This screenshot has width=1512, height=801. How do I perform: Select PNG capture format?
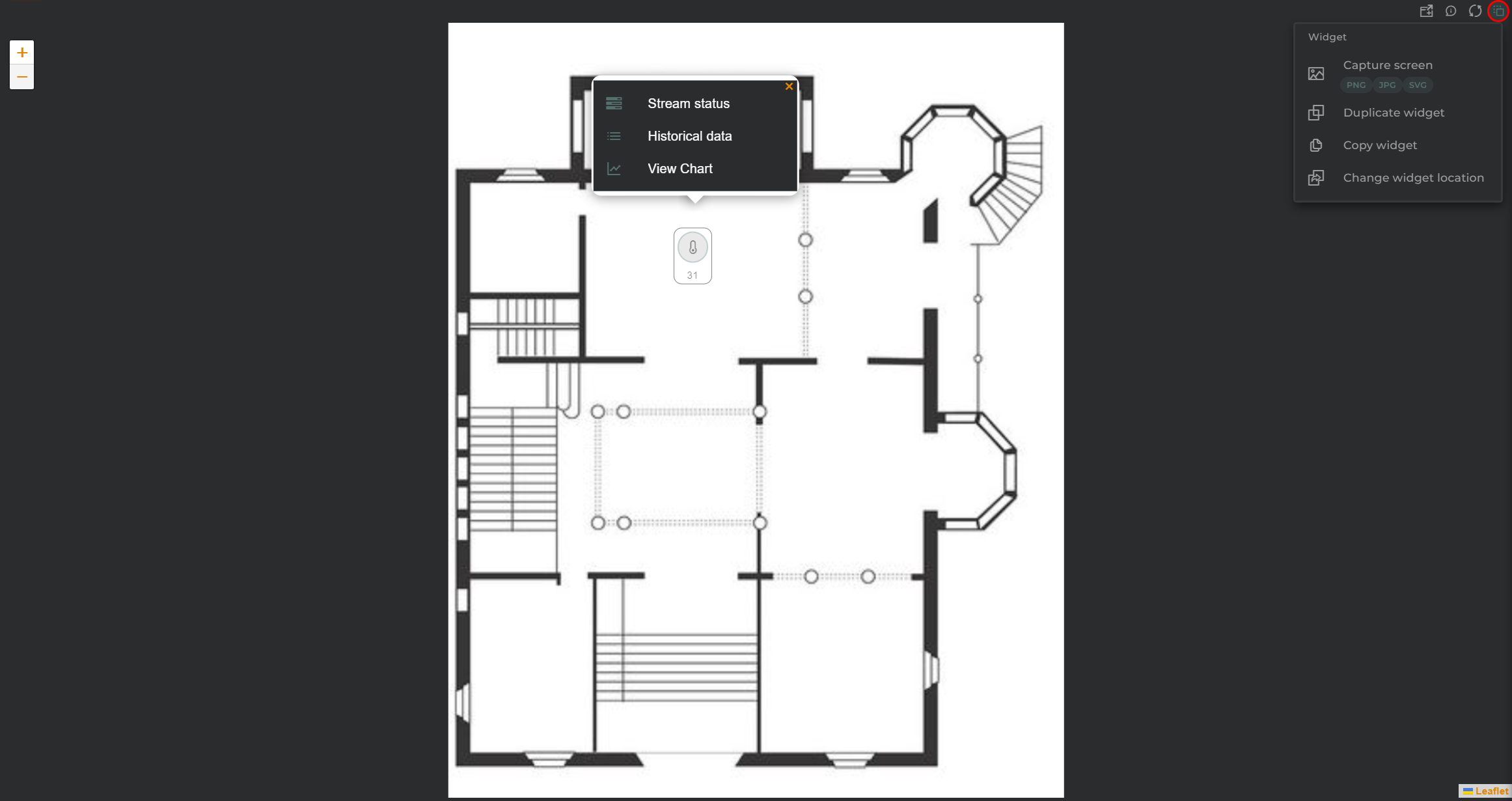(x=1356, y=84)
